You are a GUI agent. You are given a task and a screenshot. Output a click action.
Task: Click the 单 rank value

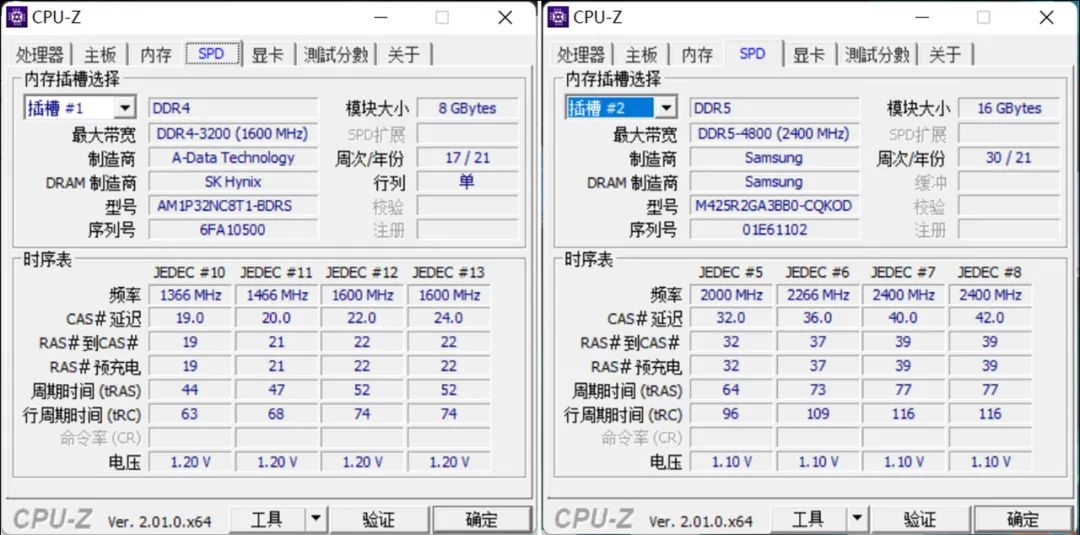(x=468, y=182)
